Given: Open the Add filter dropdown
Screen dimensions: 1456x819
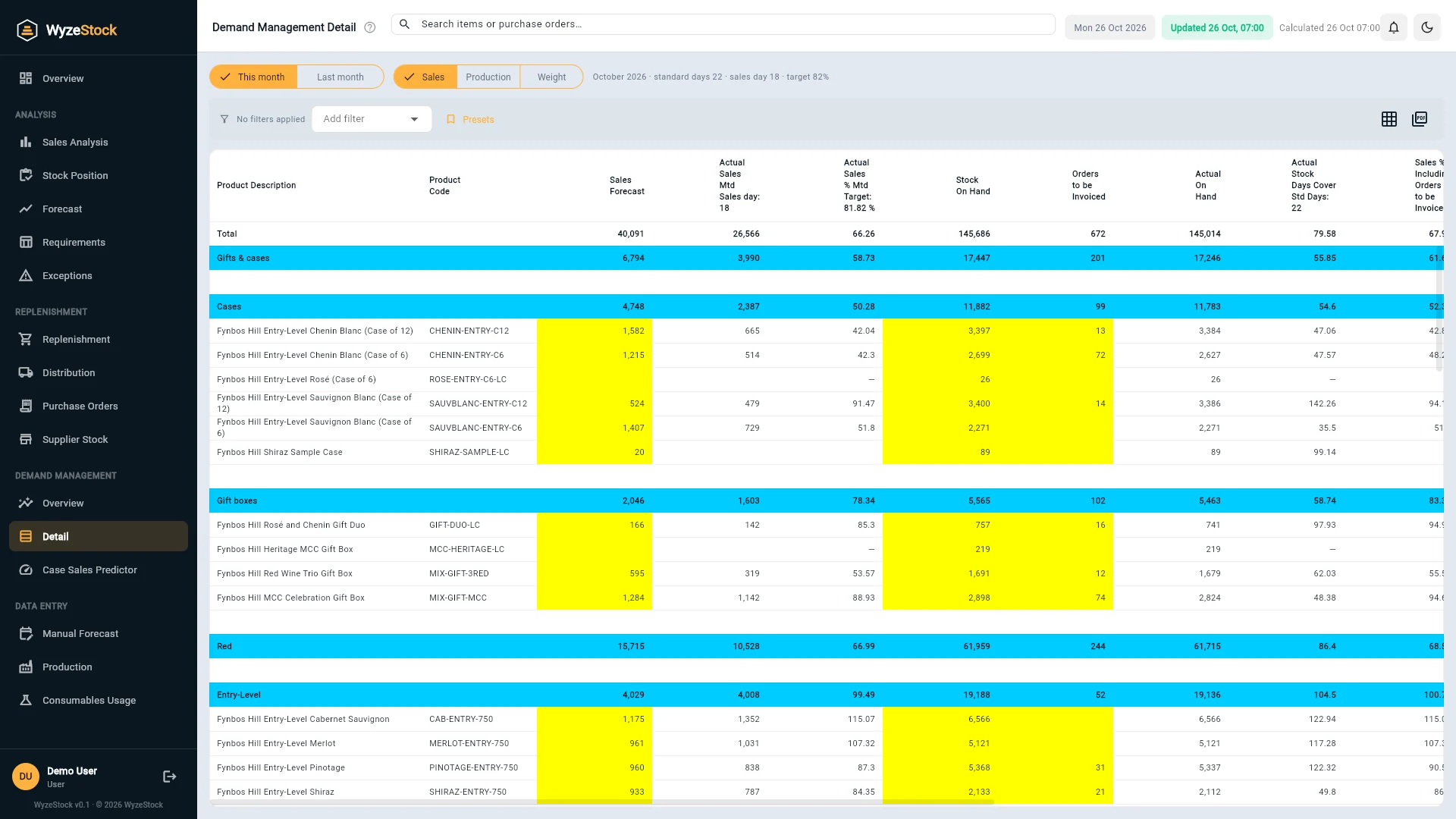Looking at the screenshot, I should pyautogui.click(x=372, y=119).
